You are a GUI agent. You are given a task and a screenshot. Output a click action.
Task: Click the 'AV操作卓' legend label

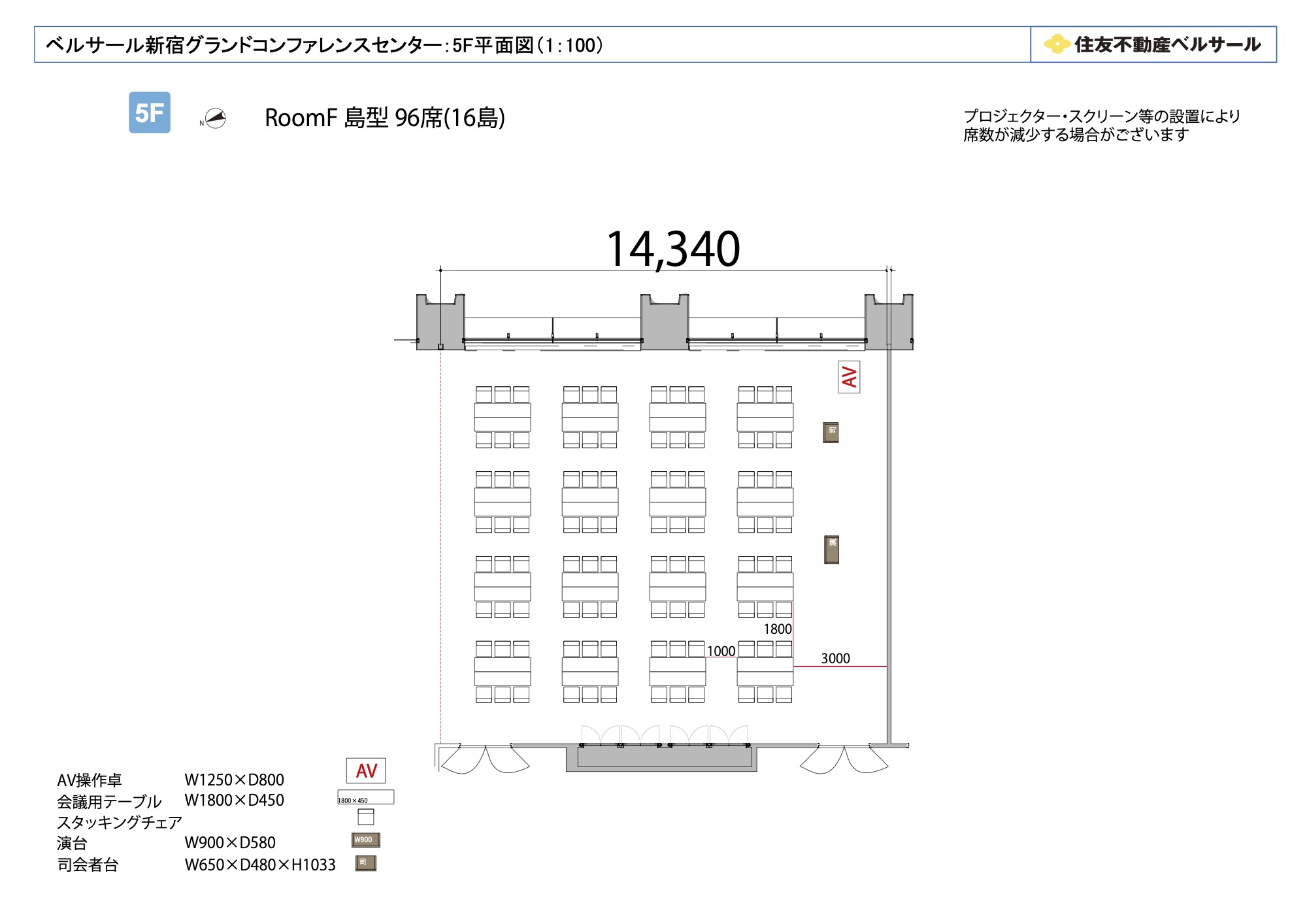point(90,780)
